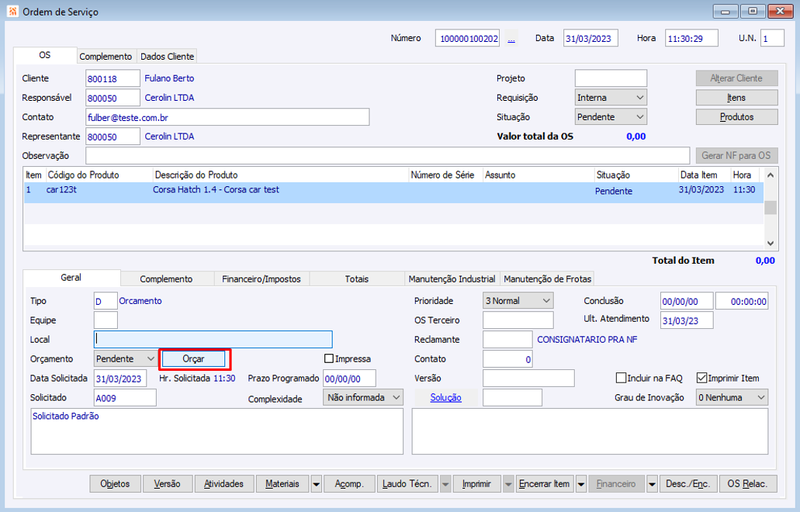Click scroll-up arrow of items grid

click(x=770, y=175)
